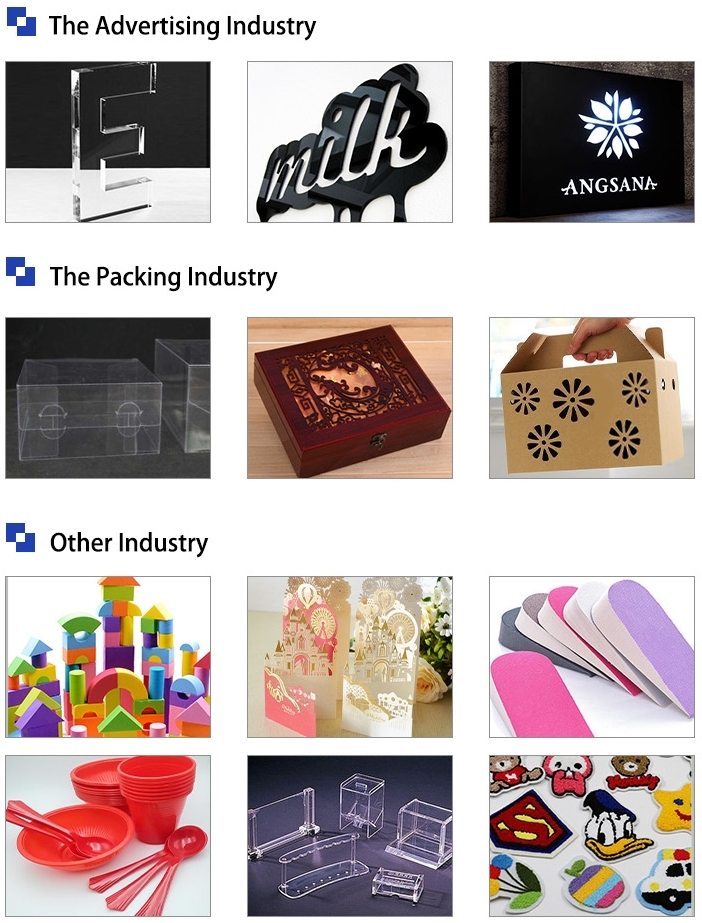View the transparent plastic box image
This screenshot has width=702, height=923.
(108, 398)
